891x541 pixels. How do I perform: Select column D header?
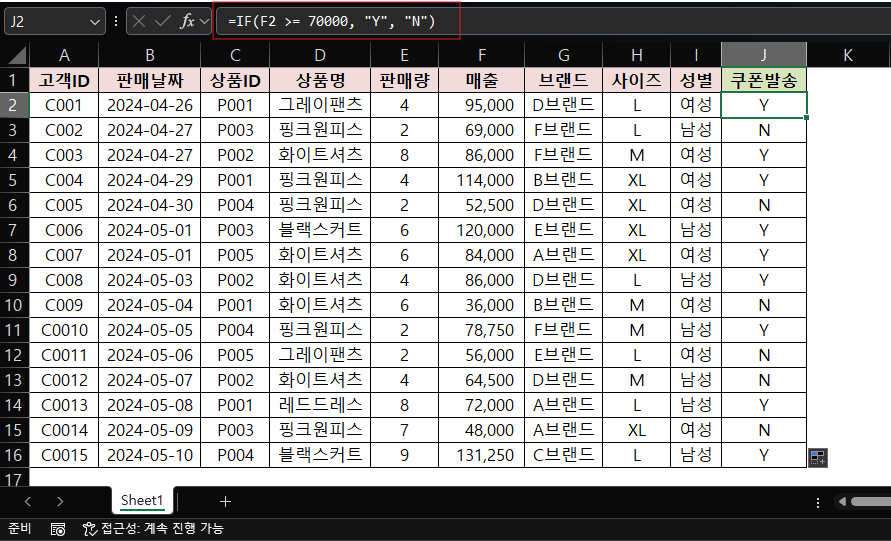[x=320, y=55]
